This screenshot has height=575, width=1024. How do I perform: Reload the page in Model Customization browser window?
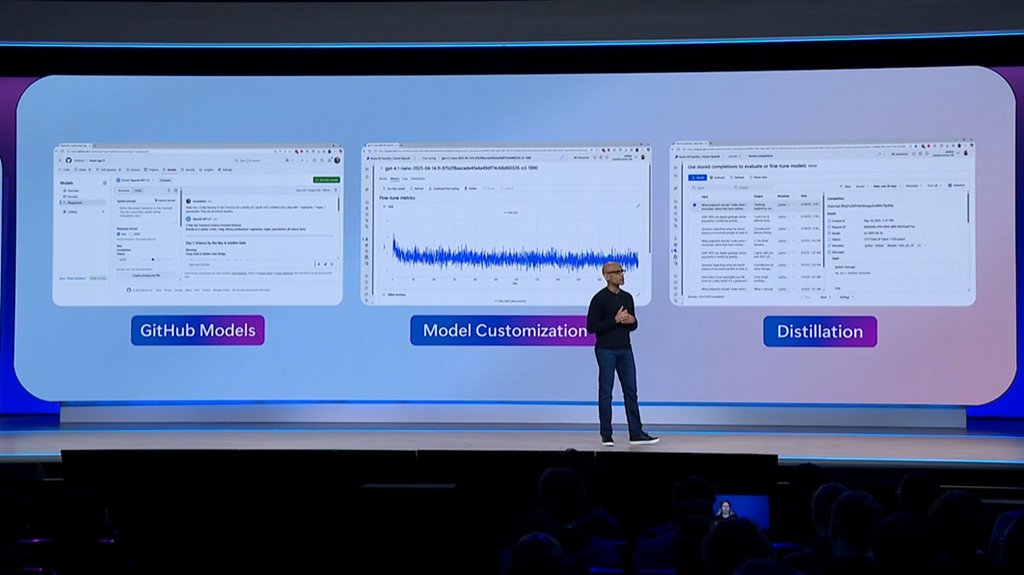[370, 151]
